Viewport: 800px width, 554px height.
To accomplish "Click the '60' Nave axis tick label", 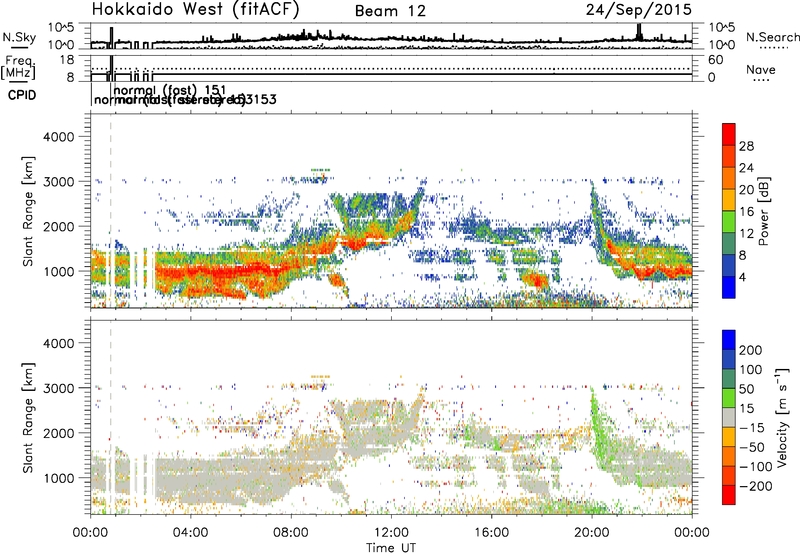I will pyautogui.click(x=715, y=60).
